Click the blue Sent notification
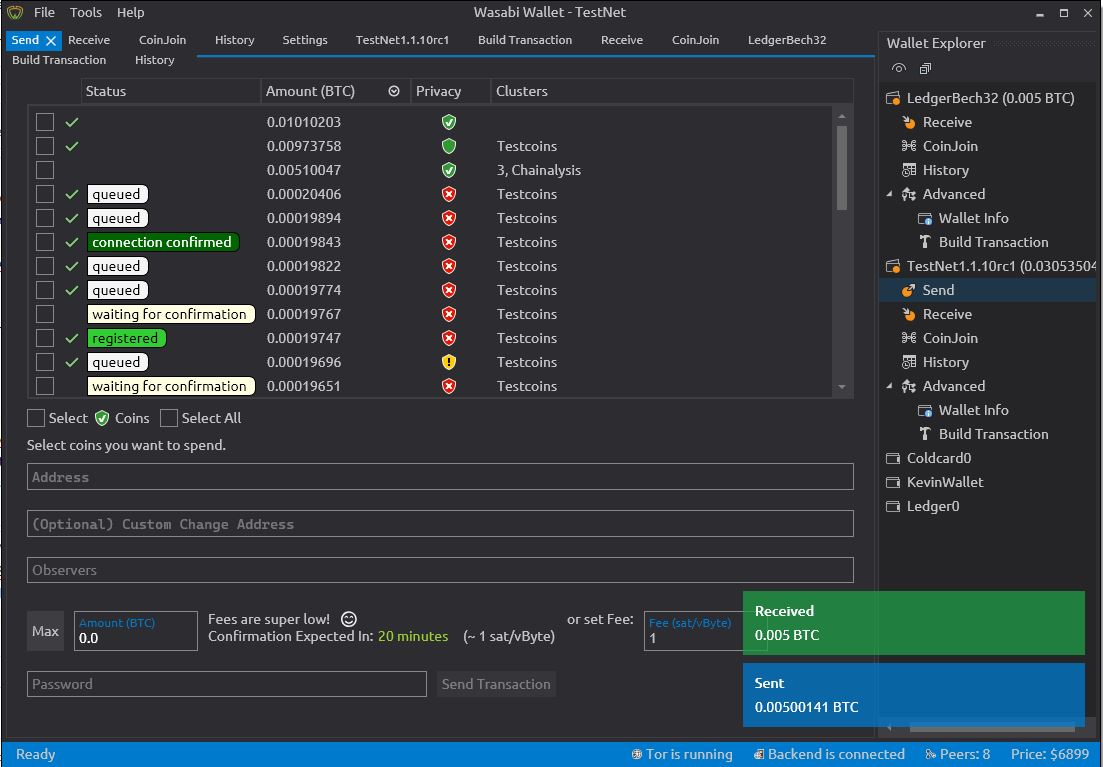The height and width of the screenshot is (767, 1103). [914, 695]
